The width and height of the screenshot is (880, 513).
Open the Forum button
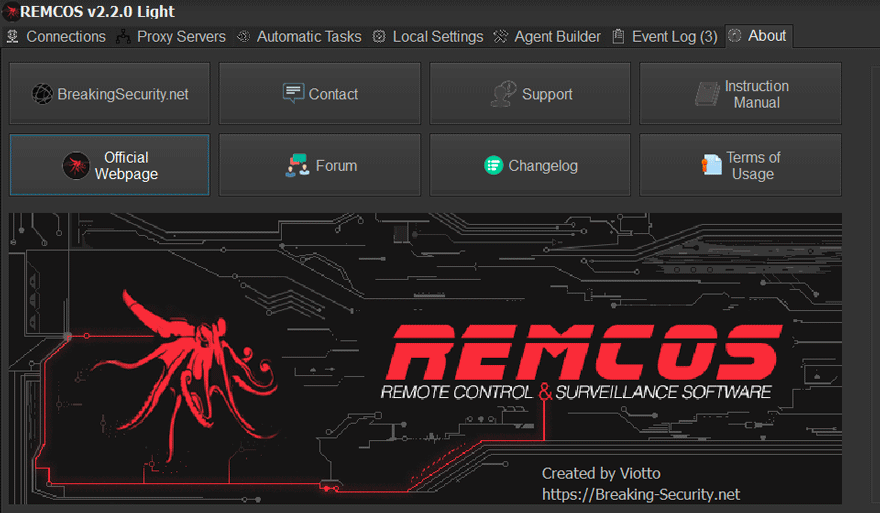pyautogui.click(x=319, y=165)
